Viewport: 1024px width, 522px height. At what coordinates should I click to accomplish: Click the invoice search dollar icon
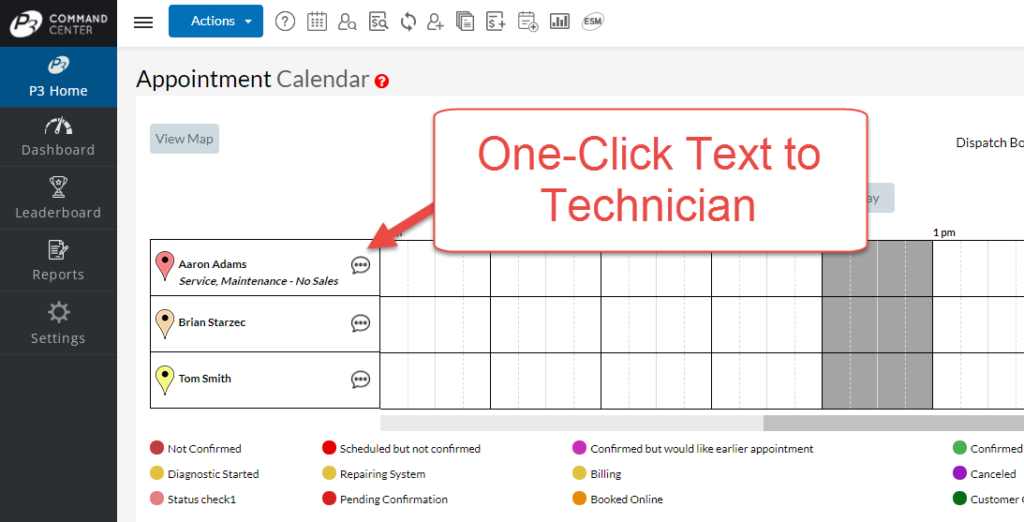pyautogui.click(x=378, y=22)
